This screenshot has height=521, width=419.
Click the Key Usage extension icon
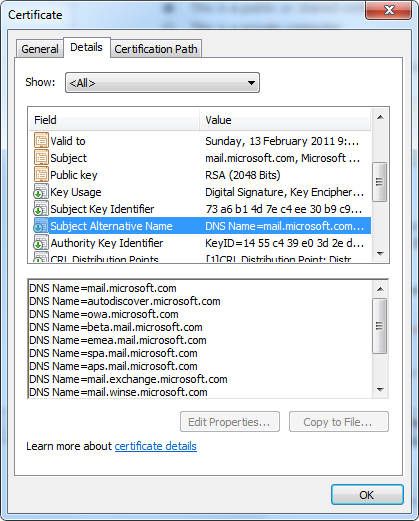point(41,192)
